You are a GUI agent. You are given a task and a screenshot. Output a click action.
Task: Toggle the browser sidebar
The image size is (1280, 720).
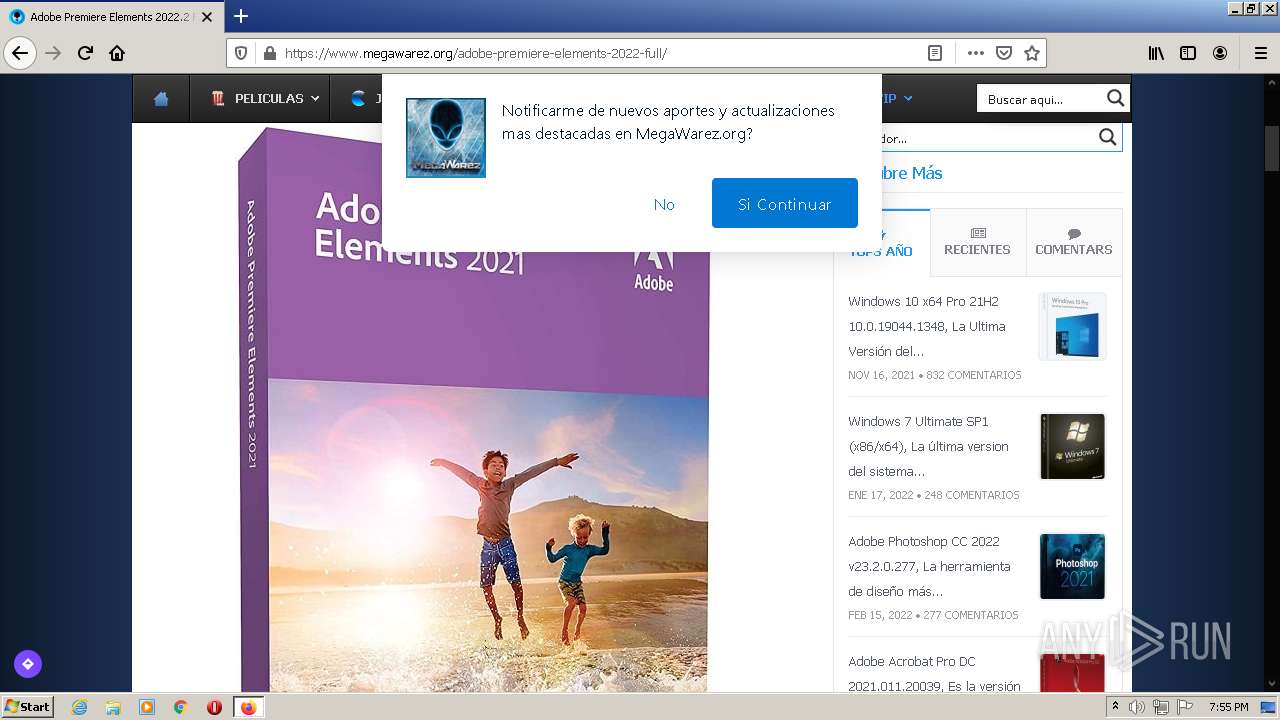tap(1188, 53)
